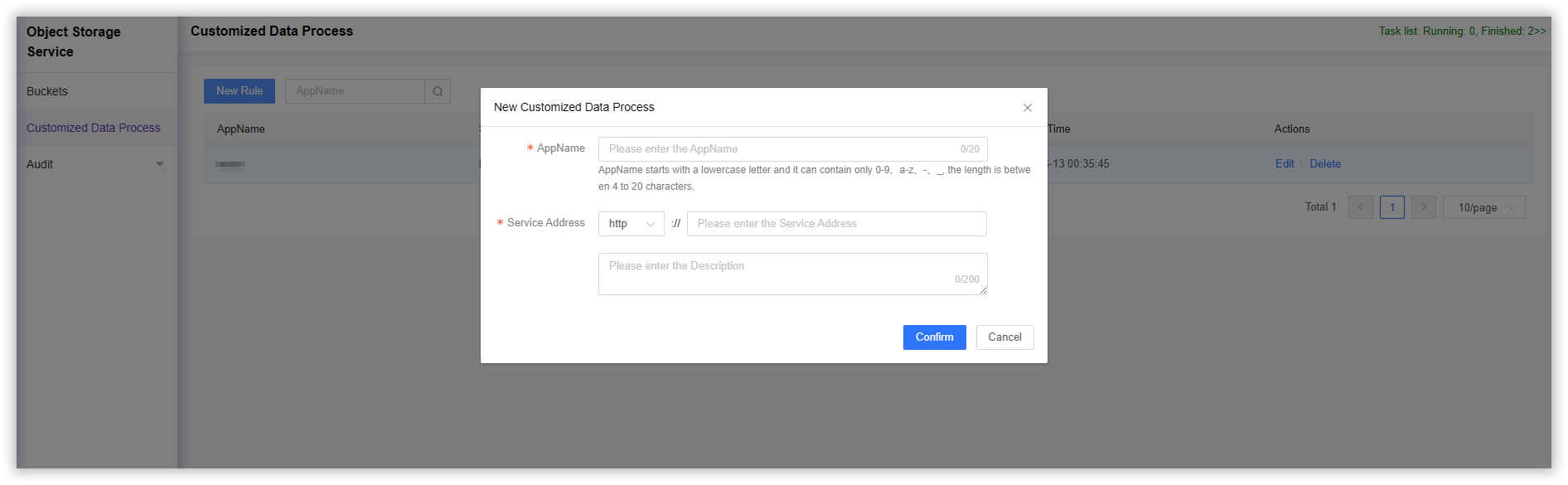Expand the Audit sidebar menu
This screenshot has height=485, width=1568.
click(x=95, y=164)
